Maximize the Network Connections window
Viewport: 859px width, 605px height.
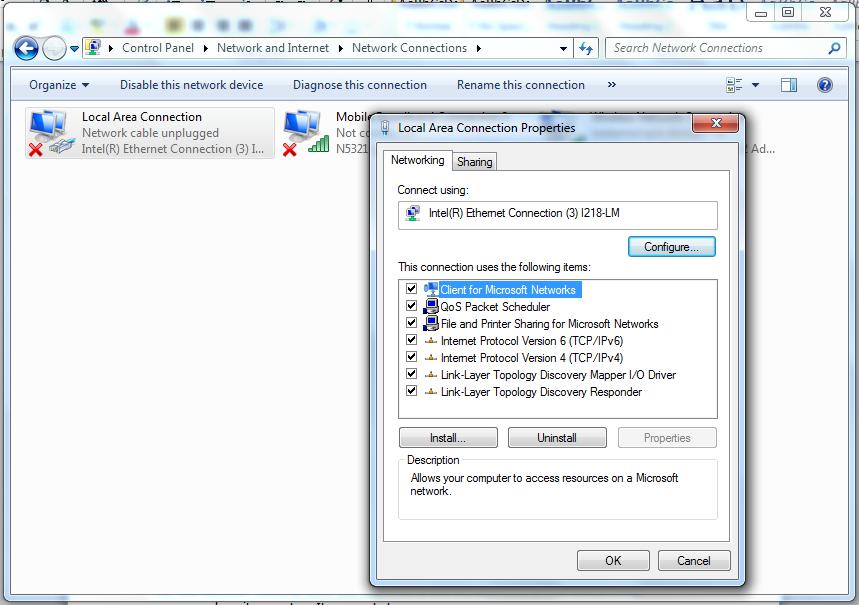point(788,13)
